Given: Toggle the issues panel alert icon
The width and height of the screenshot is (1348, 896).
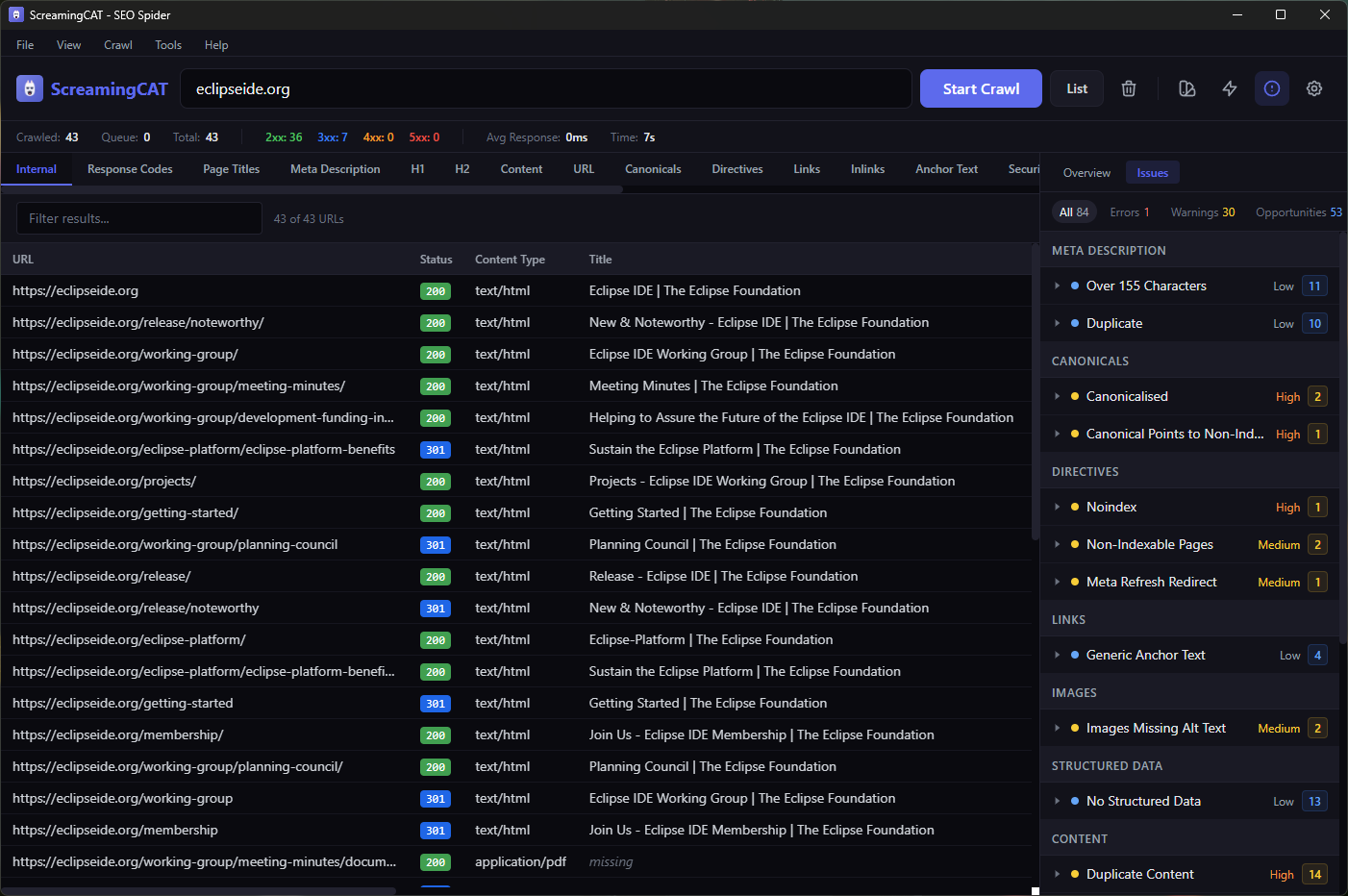Looking at the screenshot, I should point(1272,88).
